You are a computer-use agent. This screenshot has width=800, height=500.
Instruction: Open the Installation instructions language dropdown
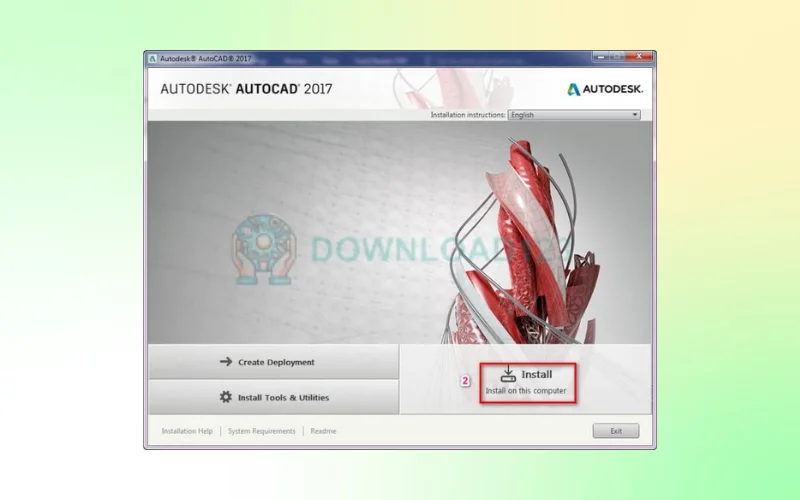point(573,115)
